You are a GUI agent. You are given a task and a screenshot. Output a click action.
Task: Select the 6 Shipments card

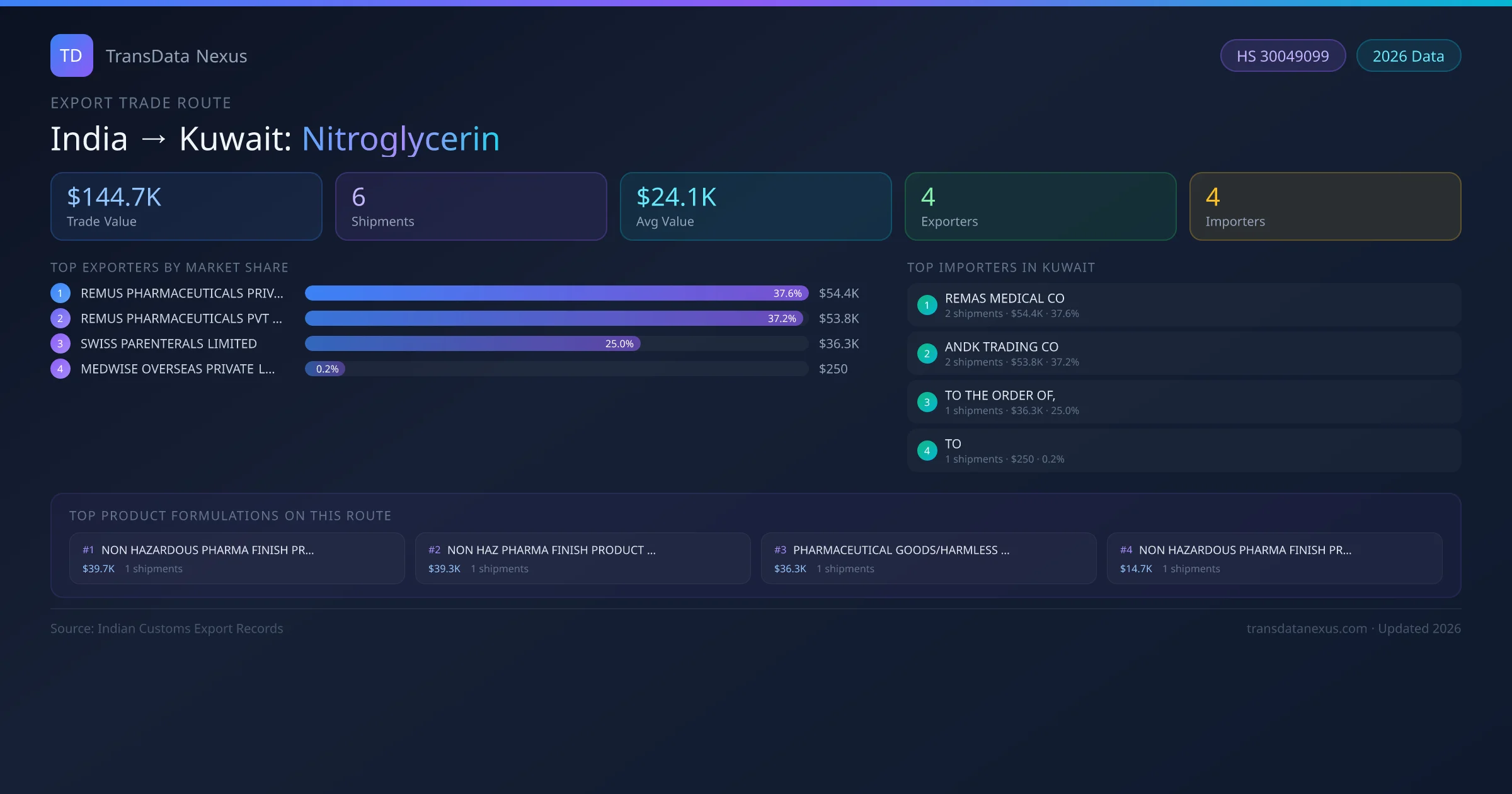pyautogui.click(x=471, y=207)
